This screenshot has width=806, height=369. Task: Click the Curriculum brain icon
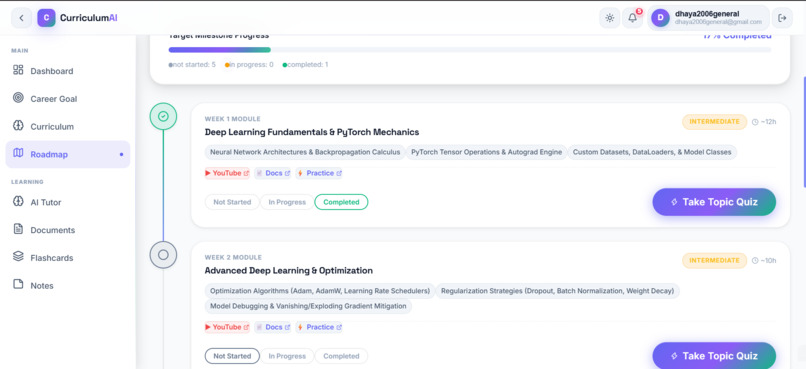[18, 125]
